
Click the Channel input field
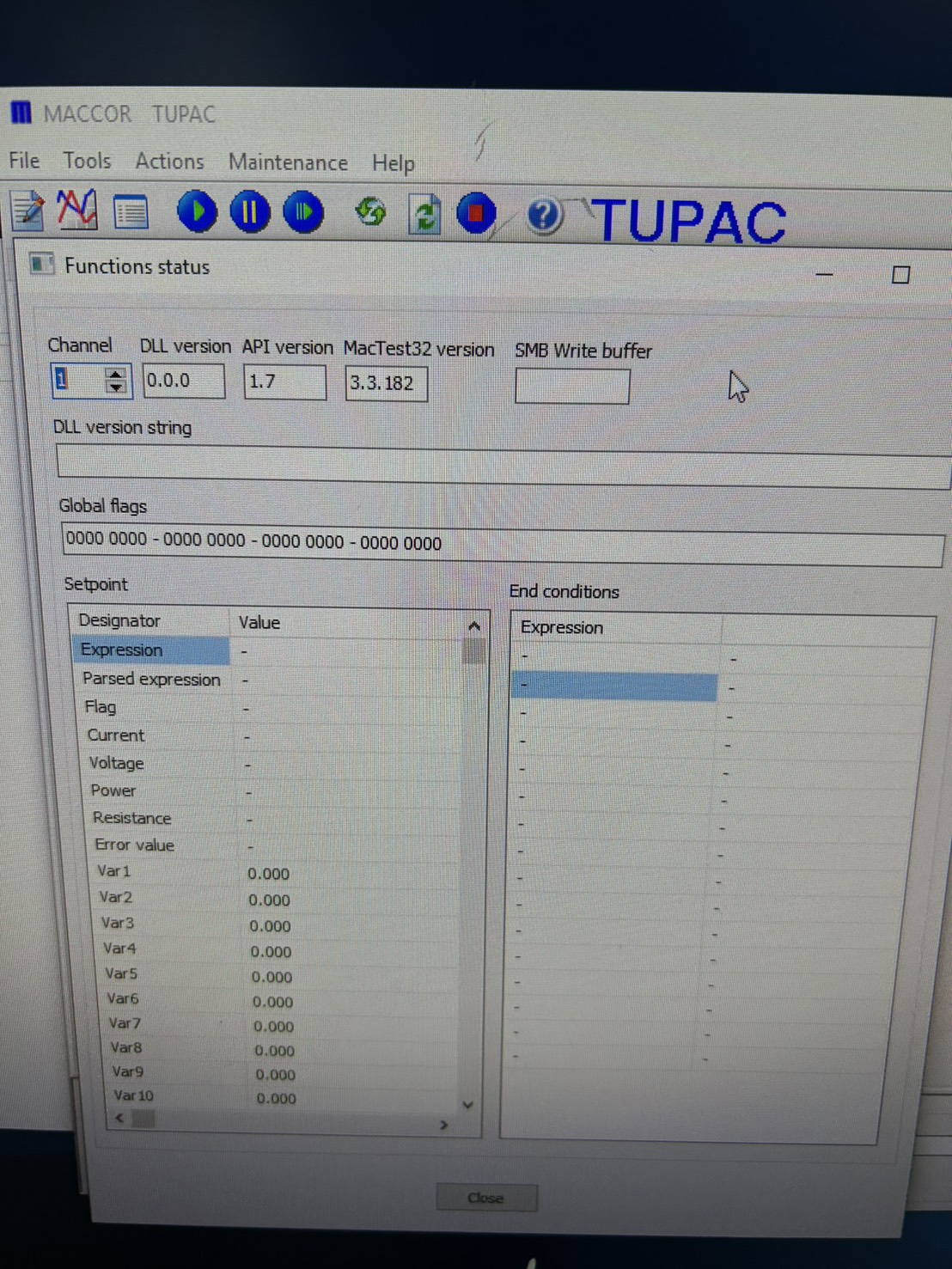click(x=78, y=380)
